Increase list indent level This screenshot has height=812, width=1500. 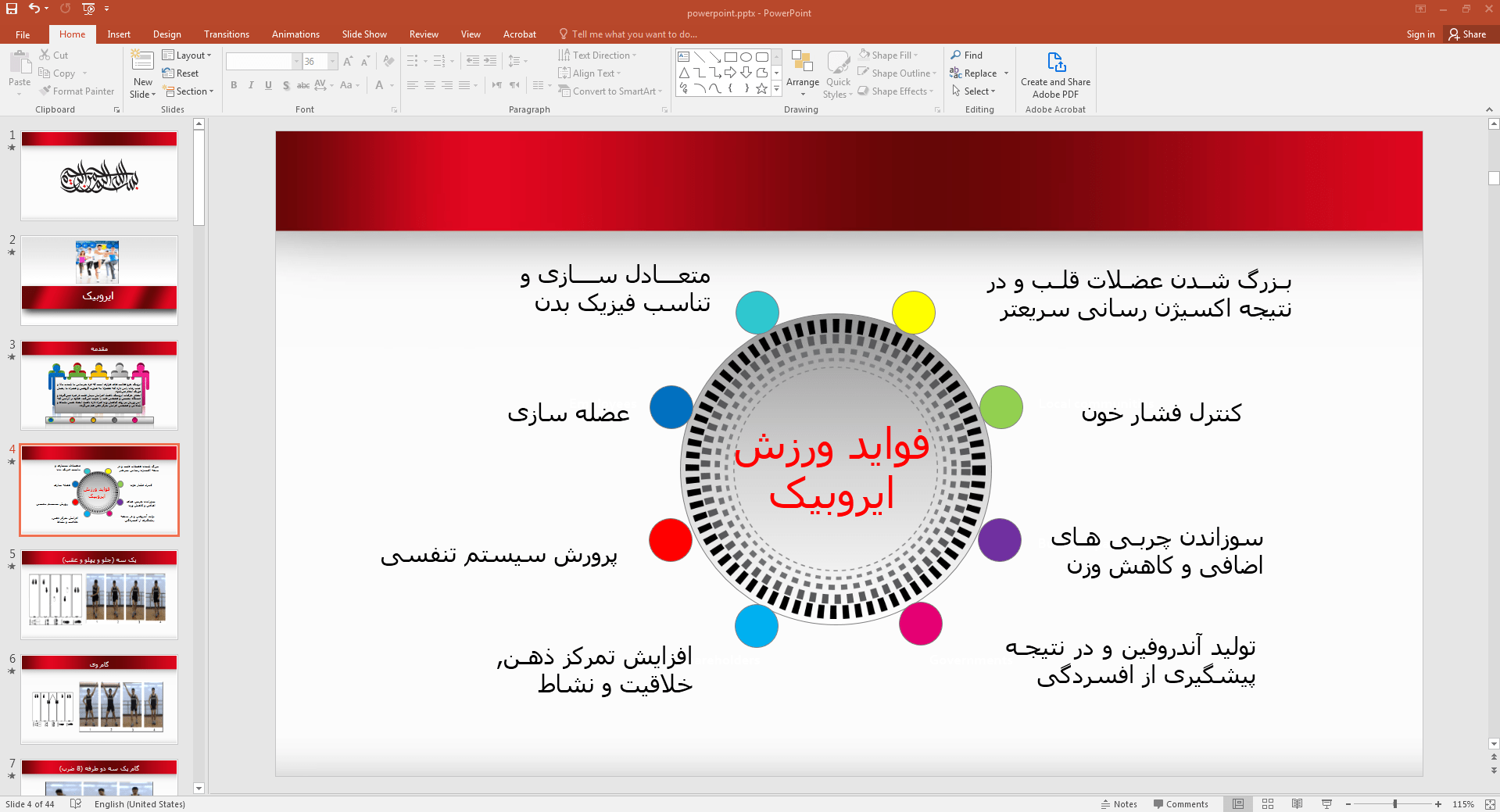[490, 61]
